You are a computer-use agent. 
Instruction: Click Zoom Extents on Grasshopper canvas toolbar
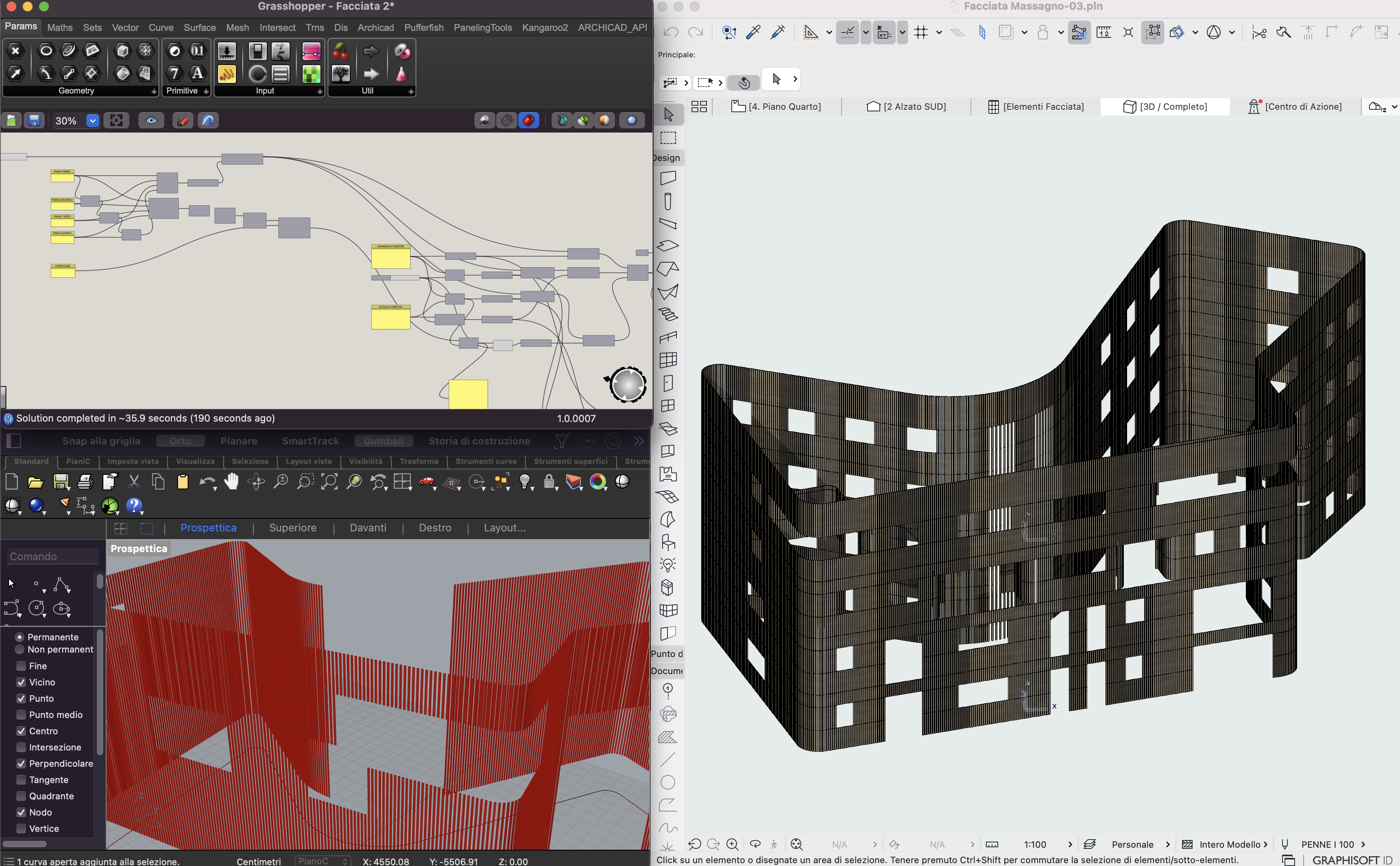pos(116,120)
